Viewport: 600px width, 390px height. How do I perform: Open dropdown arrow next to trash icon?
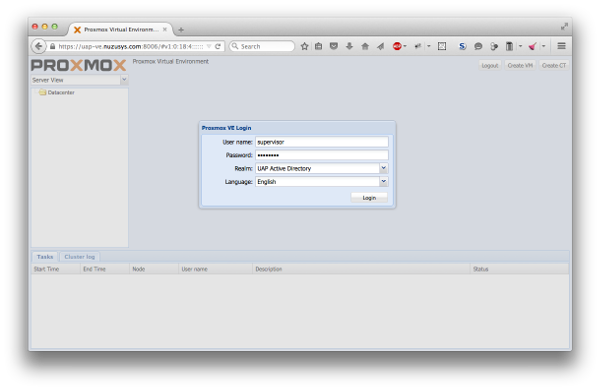tap(520, 46)
